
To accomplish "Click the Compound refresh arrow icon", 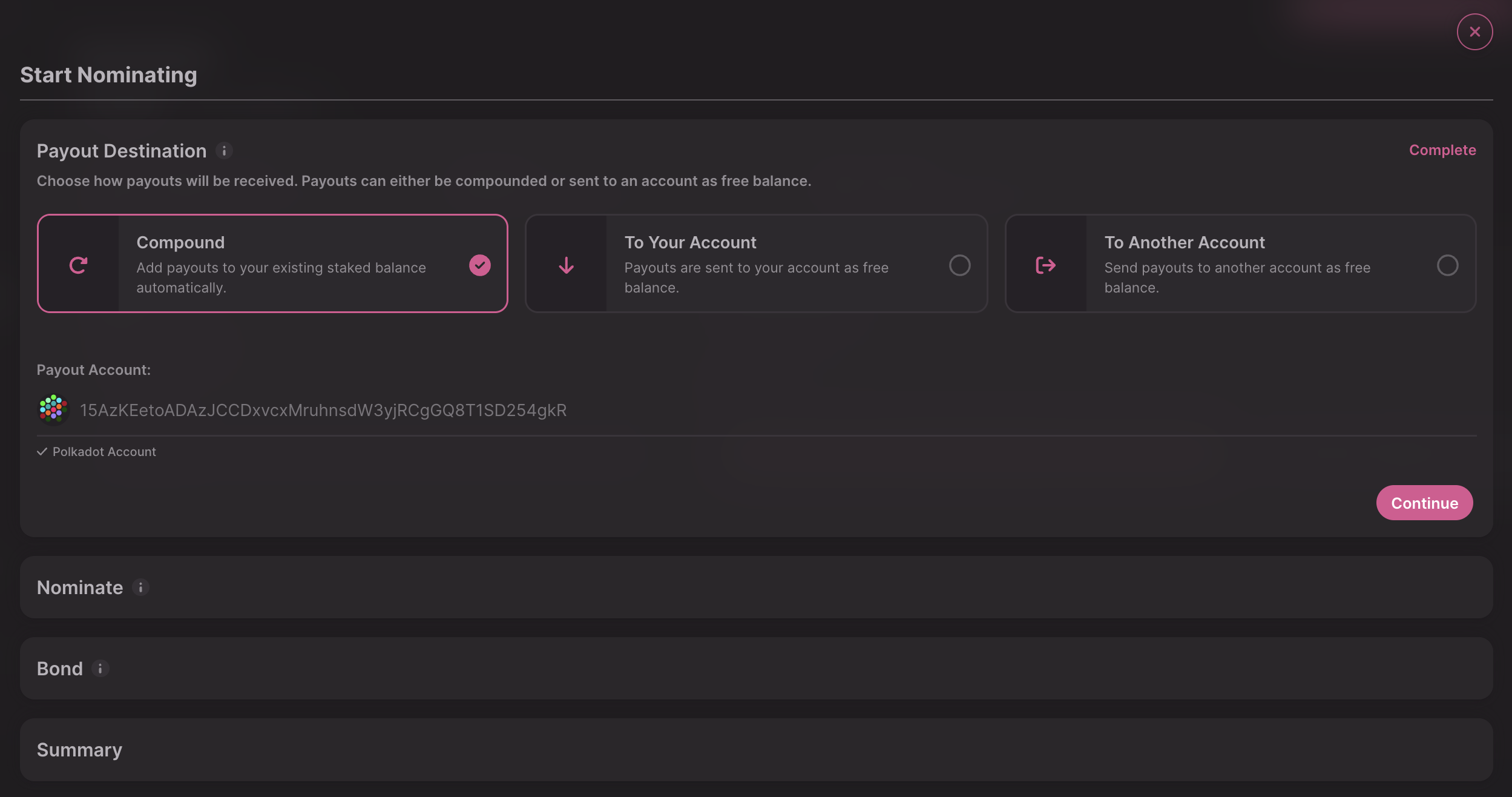I will 79,265.
